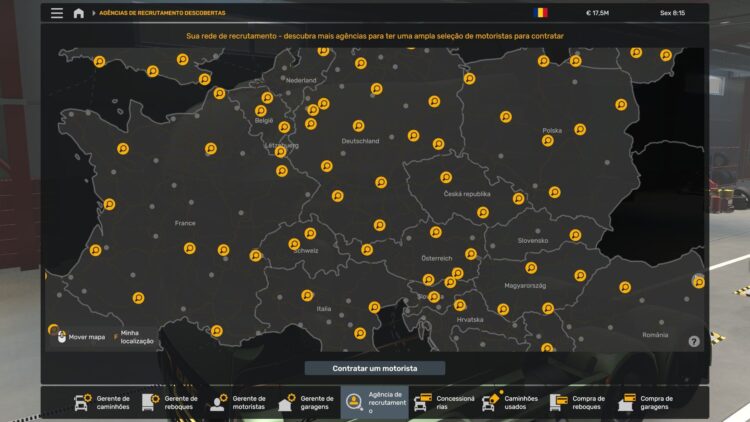Open Gerente de reboques tab
750x422 pixels.
point(170,402)
